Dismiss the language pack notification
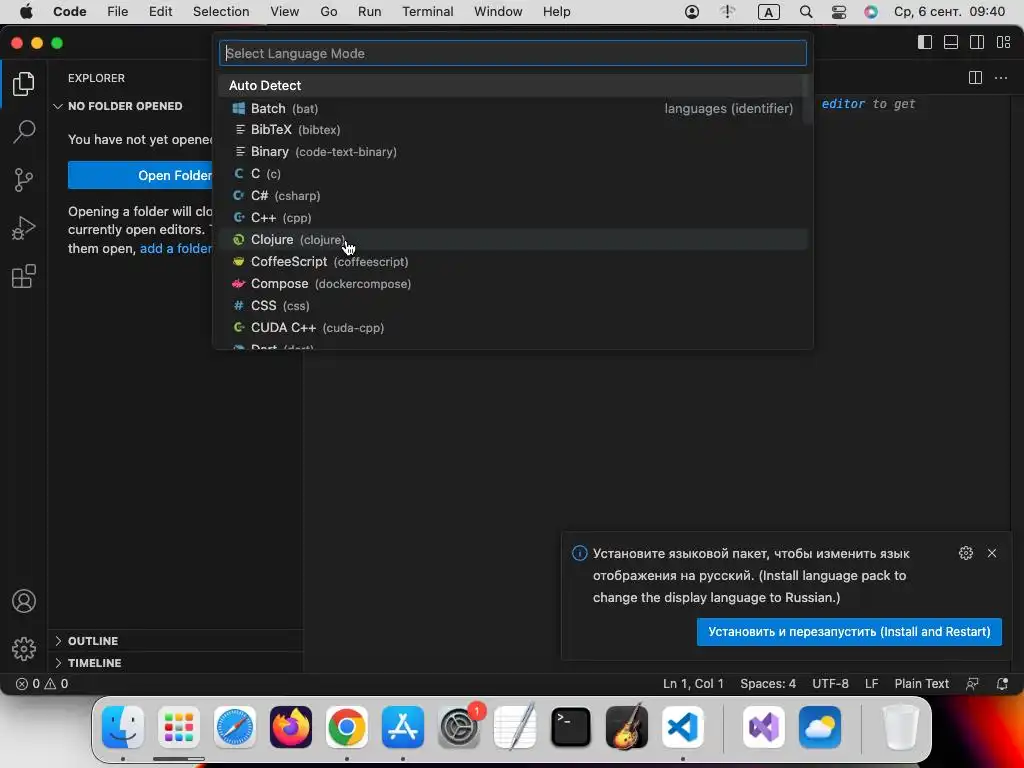Viewport: 1024px width, 768px height. pyautogui.click(x=992, y=553)
